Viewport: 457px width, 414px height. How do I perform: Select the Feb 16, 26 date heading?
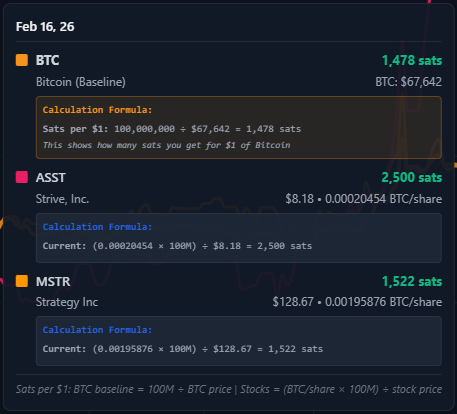tap(45, 27)
